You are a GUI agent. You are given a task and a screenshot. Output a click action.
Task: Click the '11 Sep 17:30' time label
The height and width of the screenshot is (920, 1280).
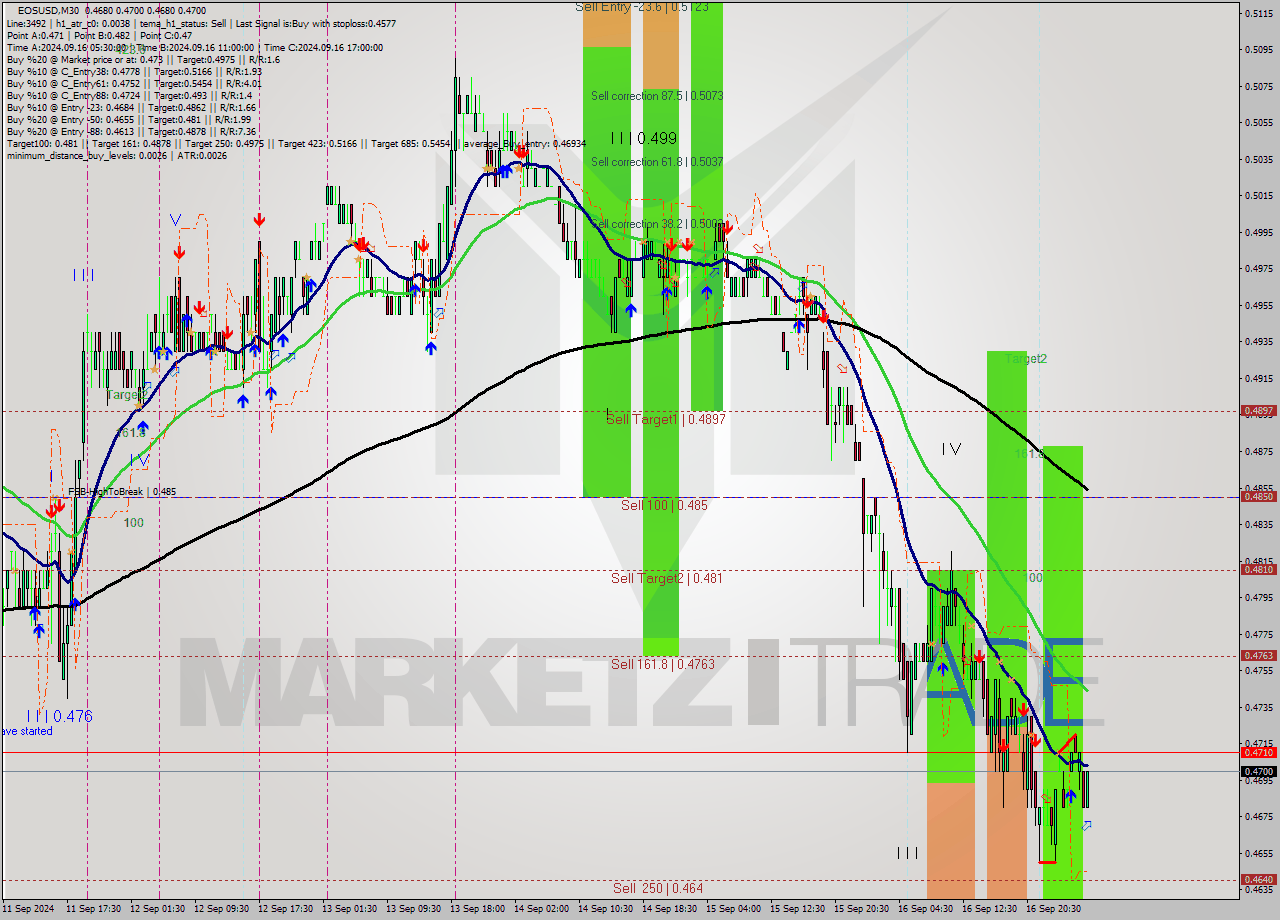[94, 909]
